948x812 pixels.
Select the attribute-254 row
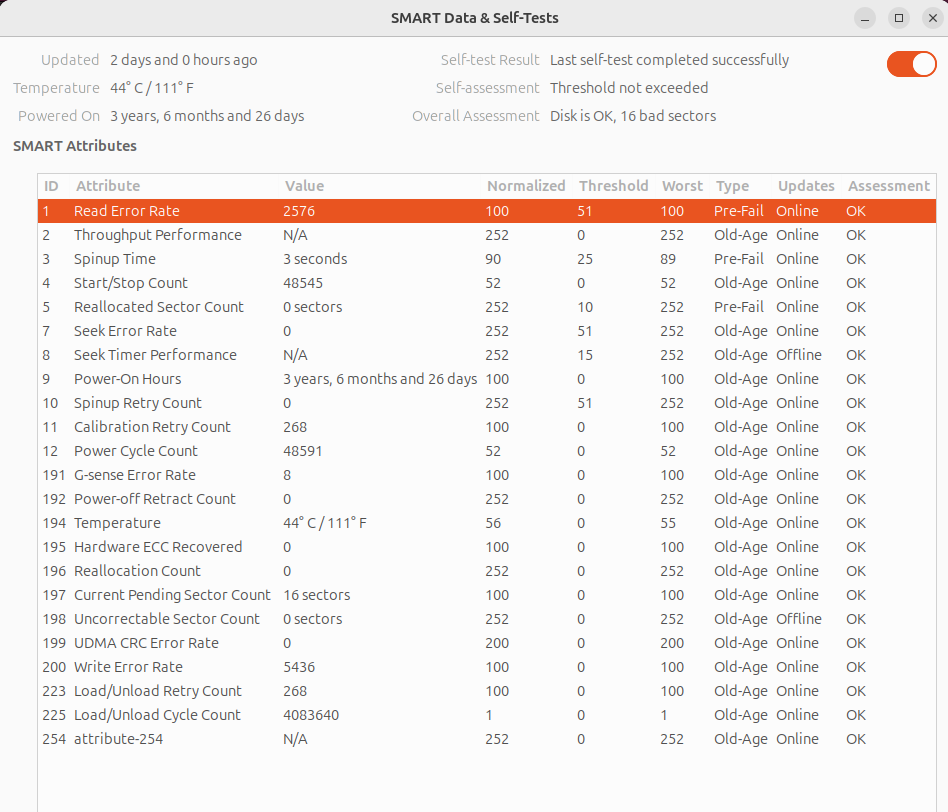coord(487,739)
